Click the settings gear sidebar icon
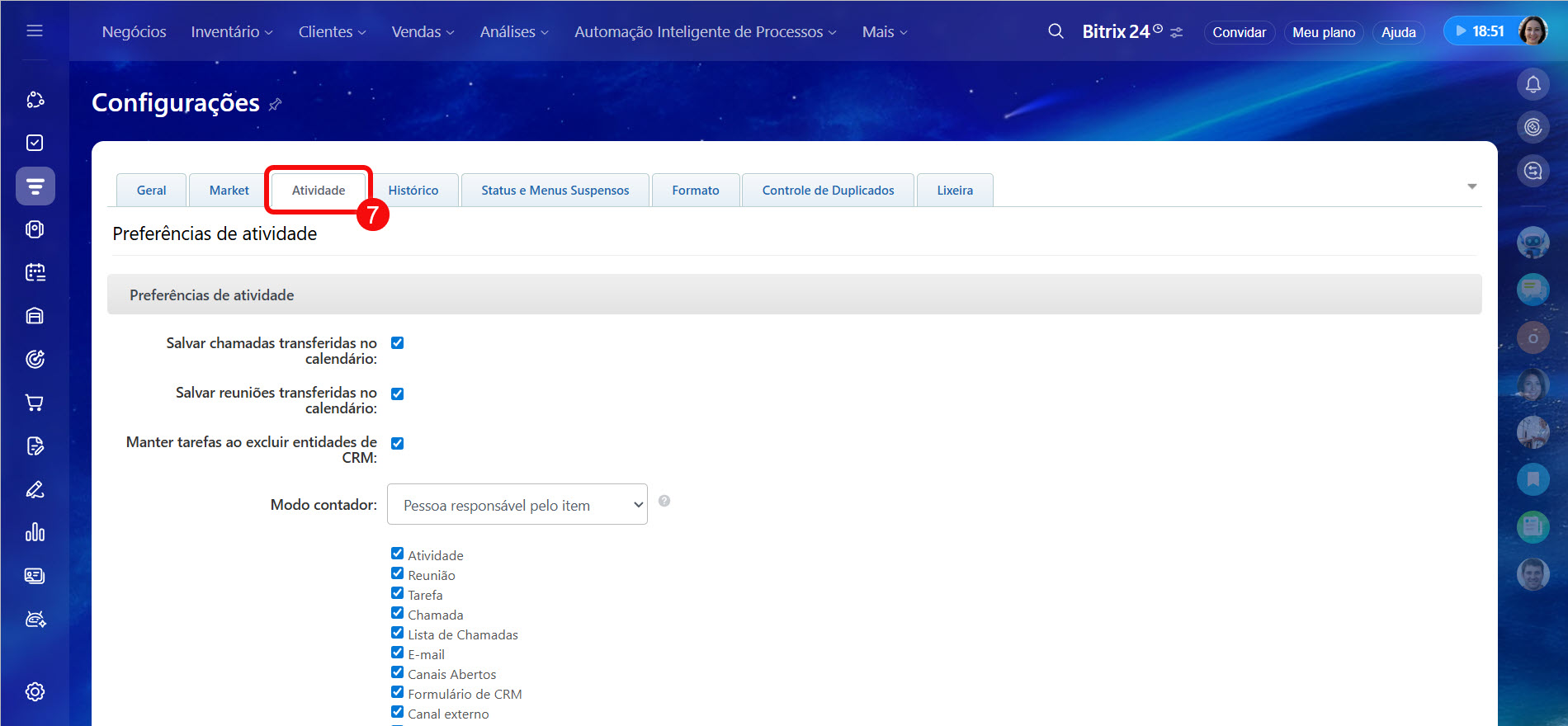Image resolution: width=1568 pixels, height=726 pixels. click(35, 691)
